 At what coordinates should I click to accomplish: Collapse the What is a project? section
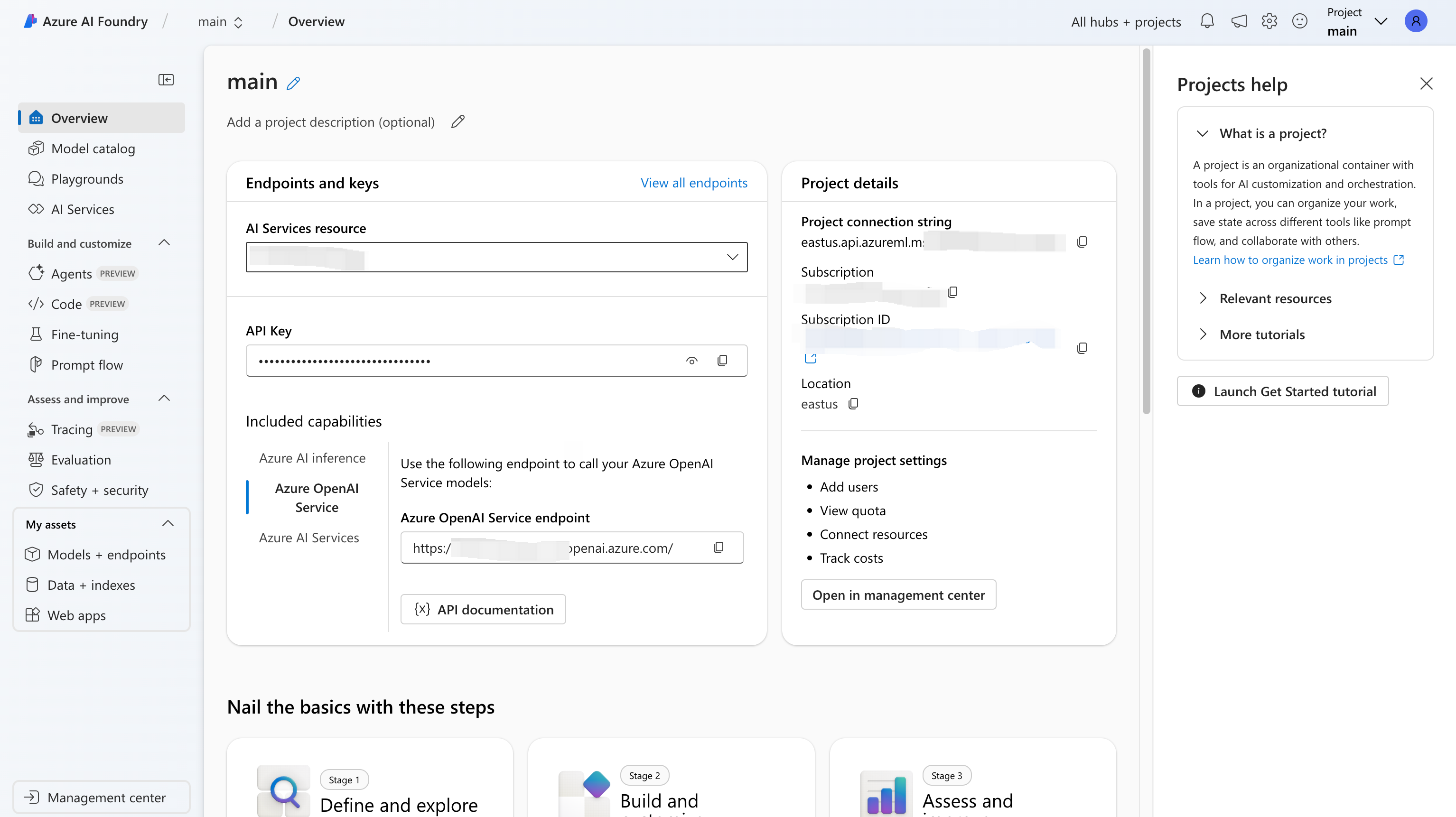pyautogui.click(x=1203, y=133)
